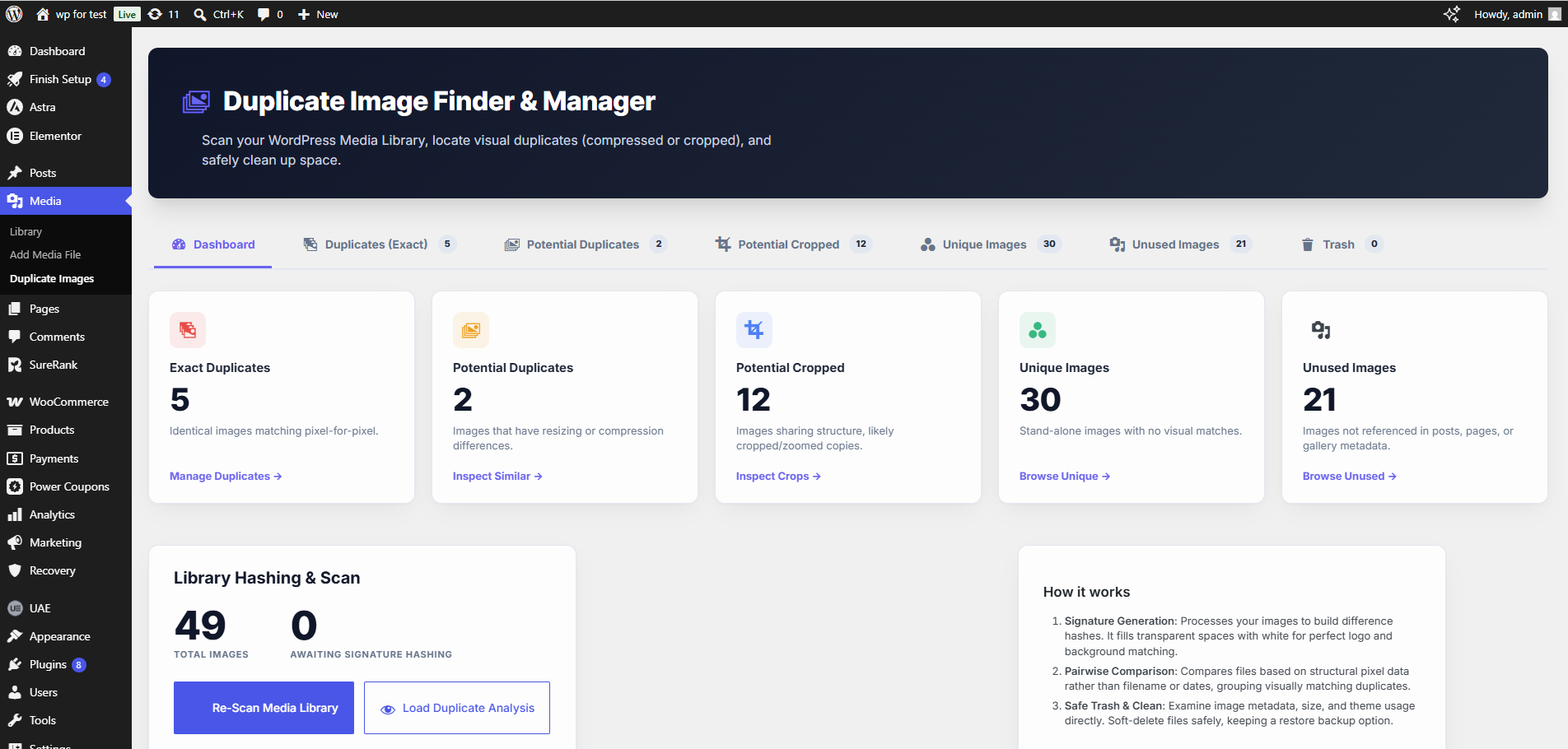Screen dimensions: 1568x749
Task: Click the Recovery shield icon
Action: (x=15, y=570)
